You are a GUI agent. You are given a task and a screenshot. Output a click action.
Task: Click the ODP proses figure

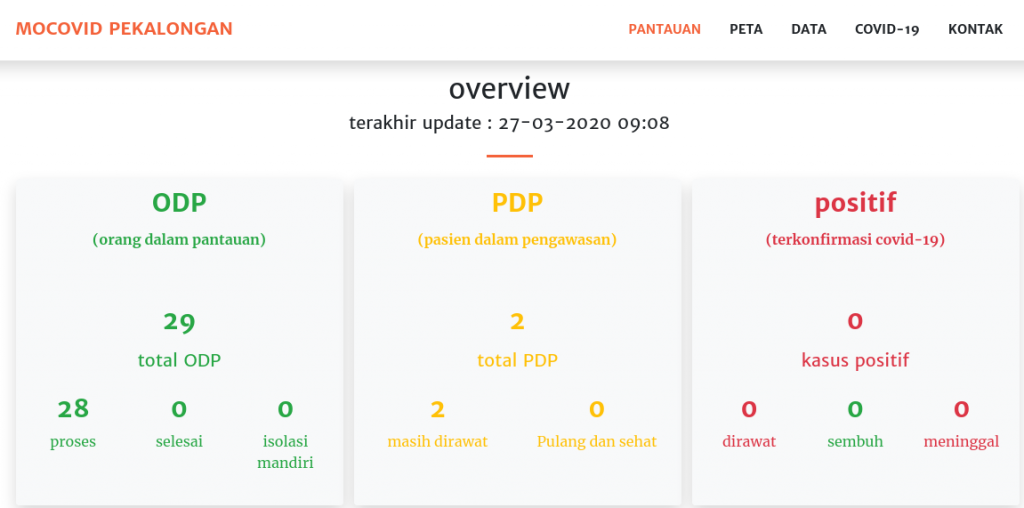tap(73, 408)
